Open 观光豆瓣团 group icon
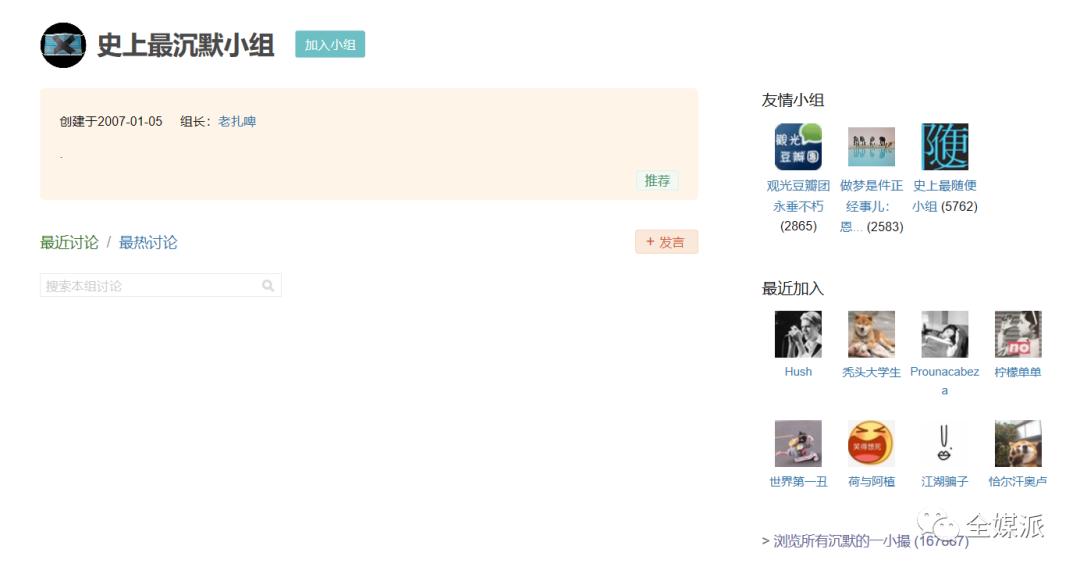 tap(798, 147)
